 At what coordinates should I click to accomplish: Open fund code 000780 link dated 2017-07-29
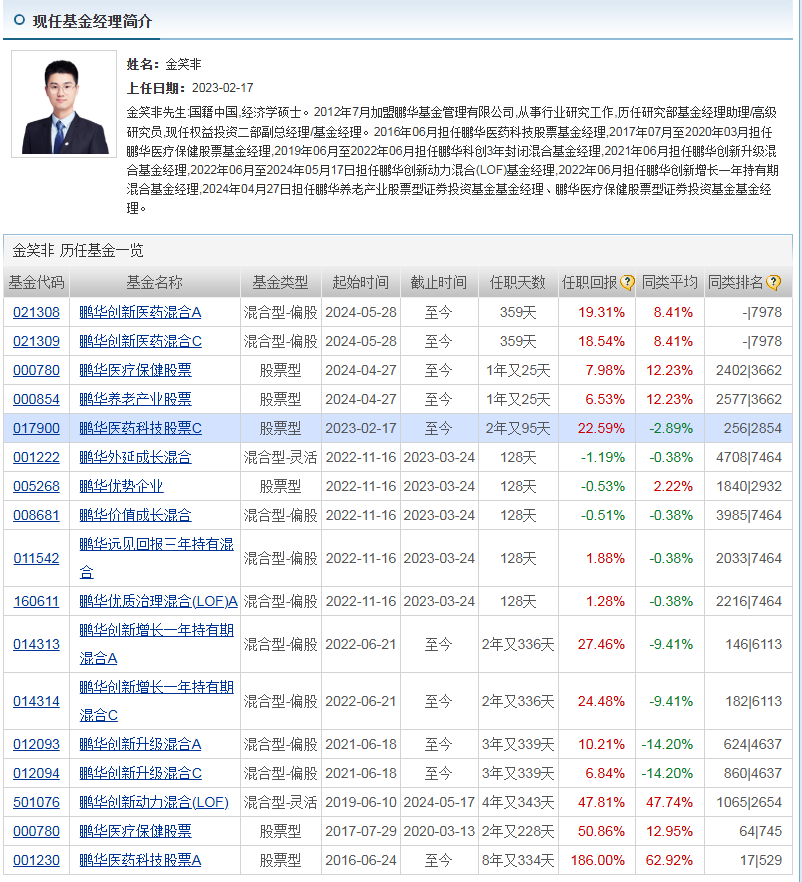pos(36,831)
